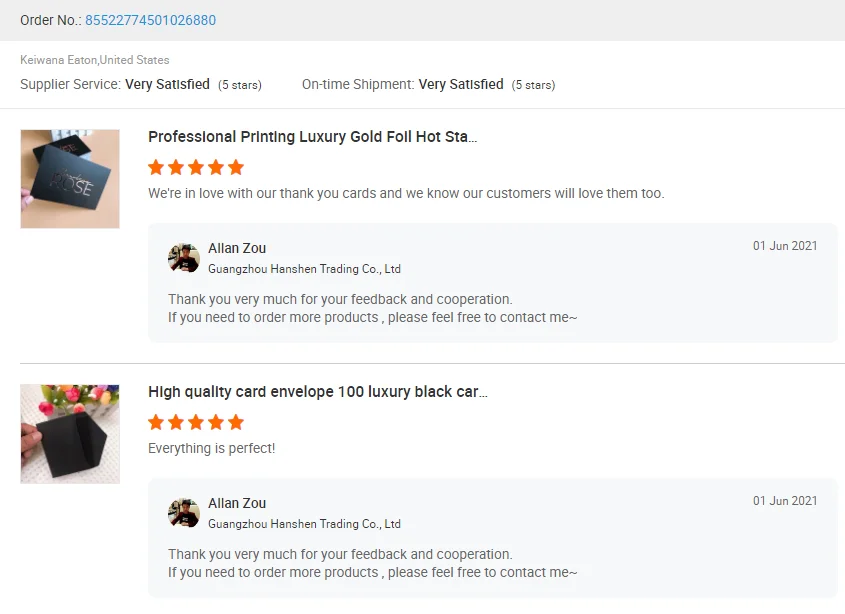
Task: Click Allan Zou's avatar in first reply
Action: [x=184, y=258]
